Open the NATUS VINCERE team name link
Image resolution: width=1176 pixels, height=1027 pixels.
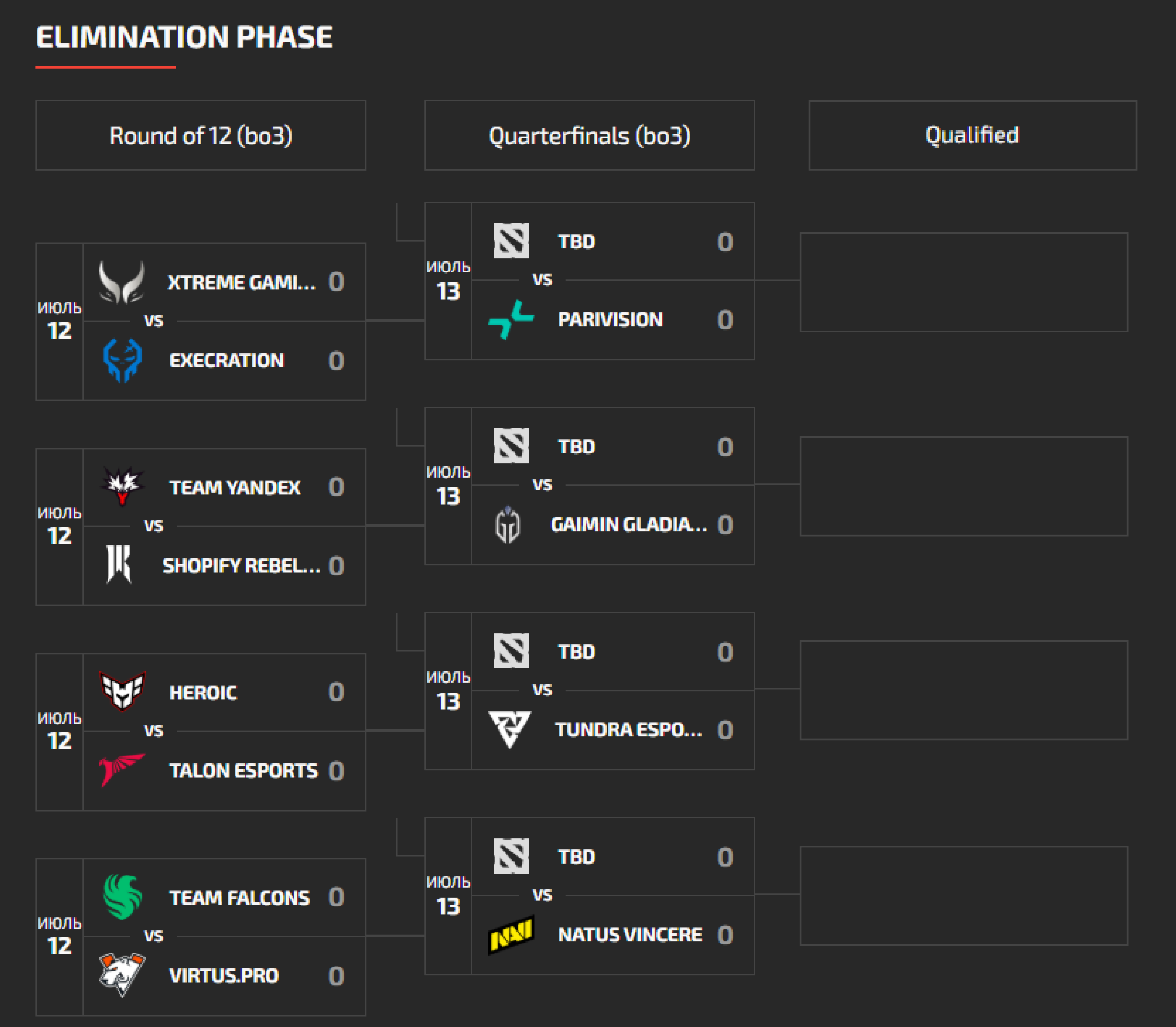point(629,935)
